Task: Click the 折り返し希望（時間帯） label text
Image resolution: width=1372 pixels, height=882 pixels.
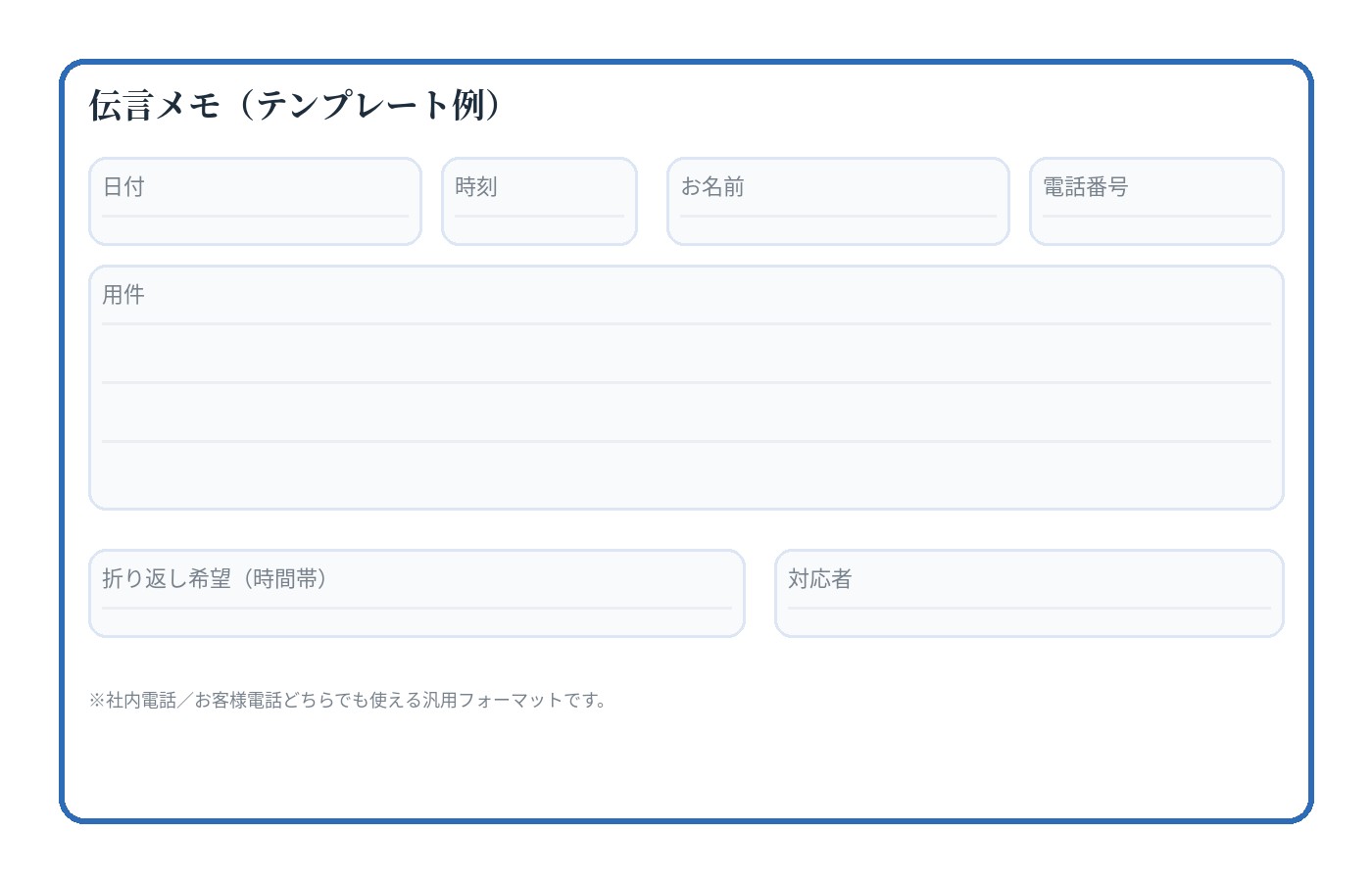Action: coord(215,578)
